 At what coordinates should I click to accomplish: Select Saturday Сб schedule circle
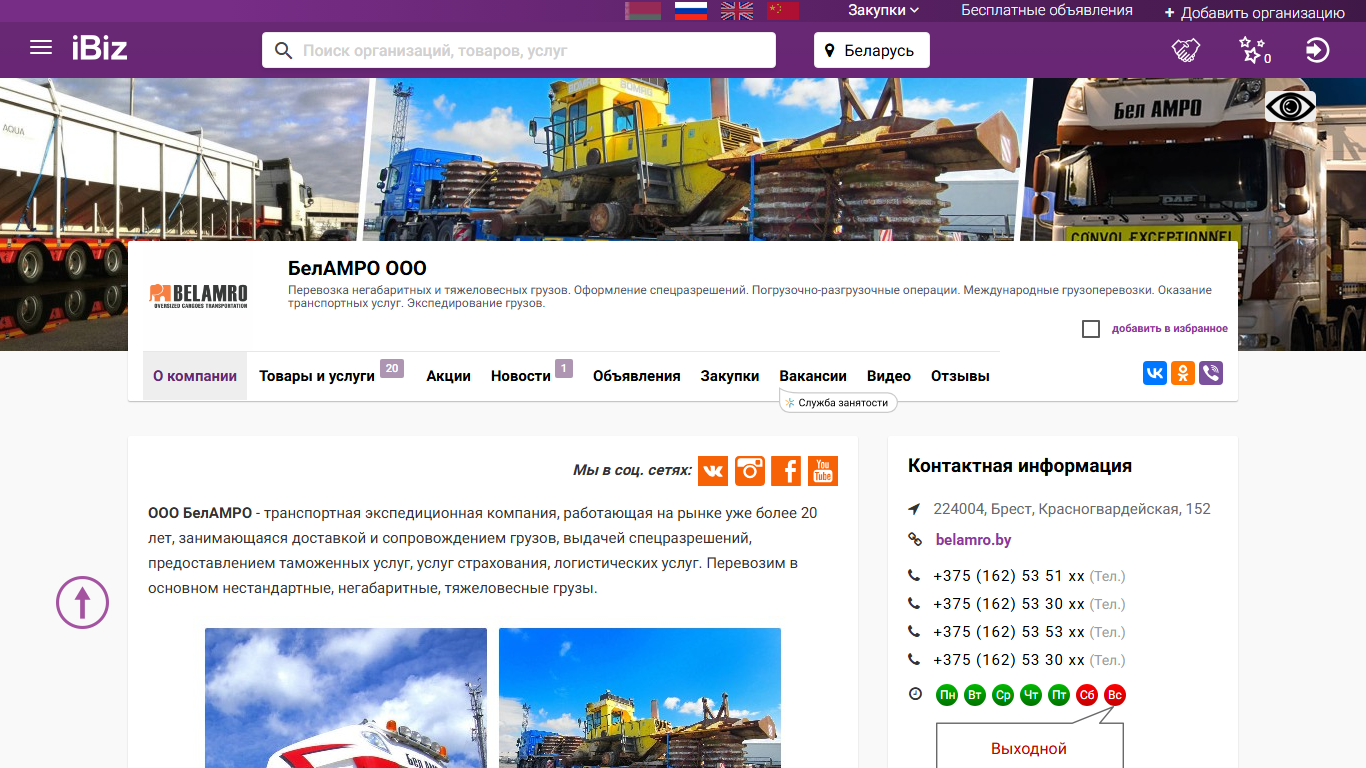tap(1087, 694)
